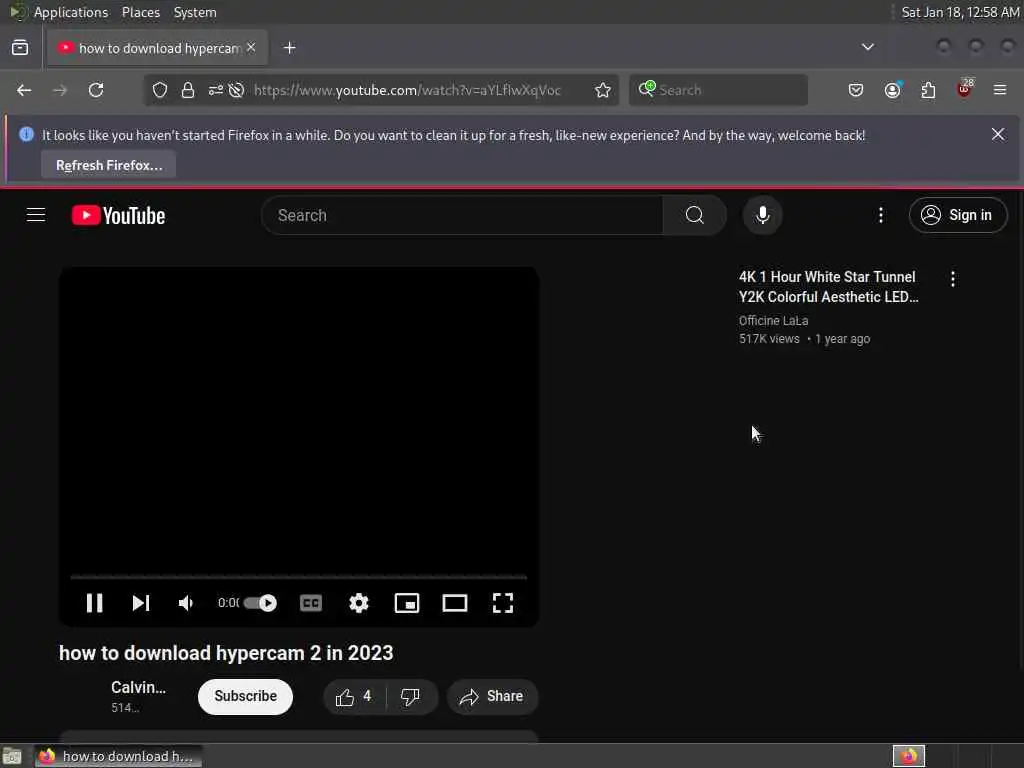This screenshot has width=1024, height=768.
Task: Click Firefox taskbar window button
Action: [118, 756]
